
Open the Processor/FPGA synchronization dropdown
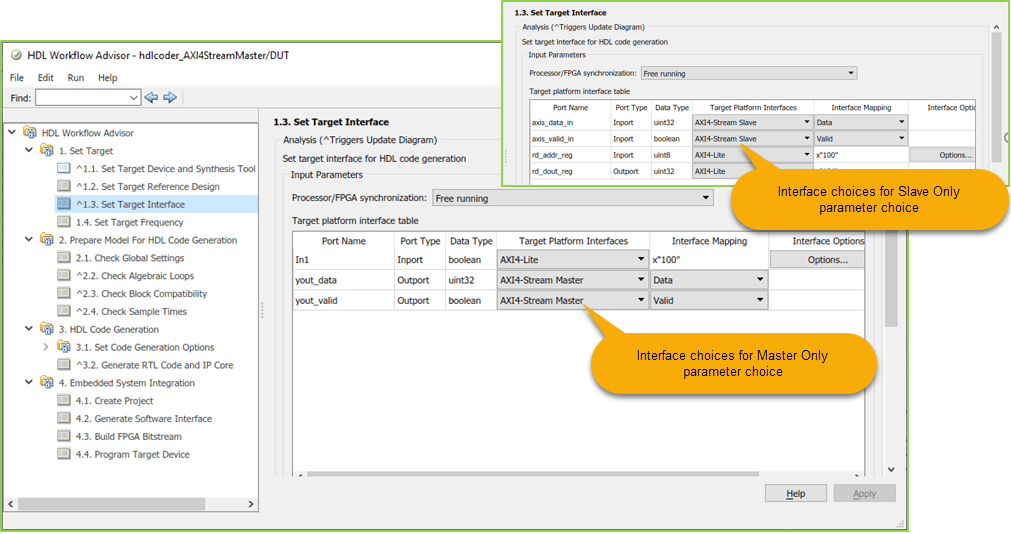(x=573, y=198)
